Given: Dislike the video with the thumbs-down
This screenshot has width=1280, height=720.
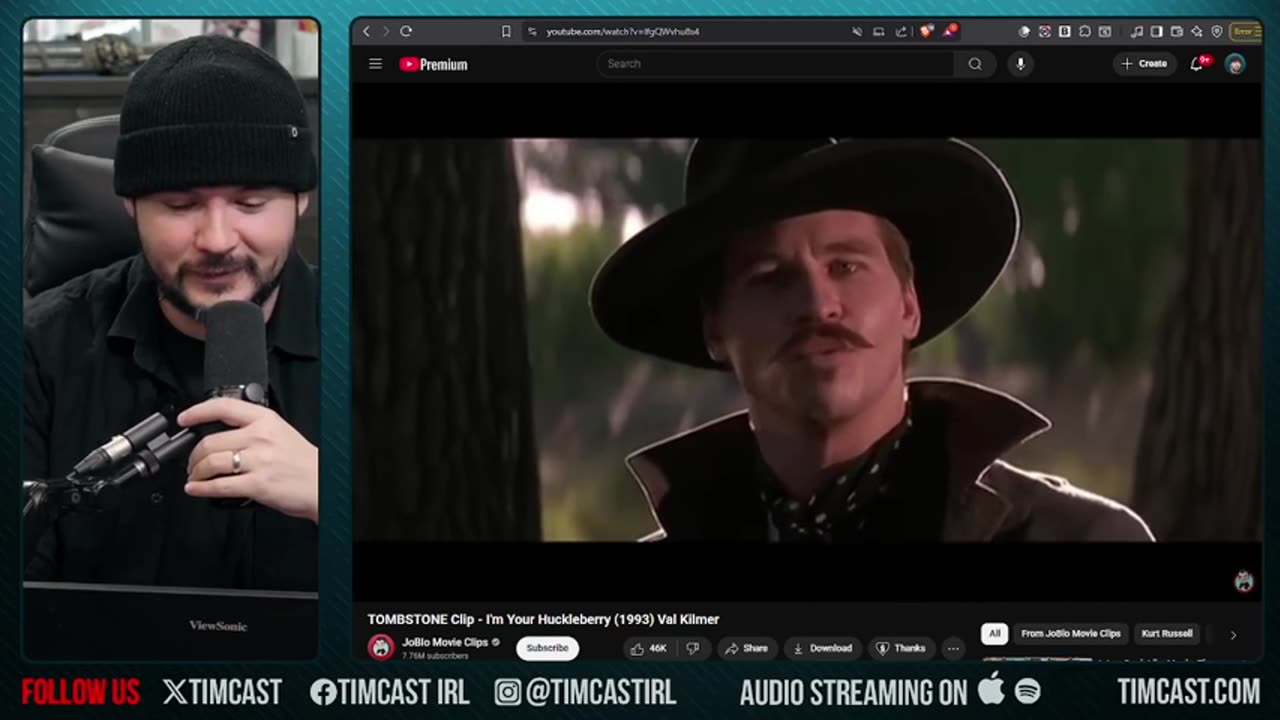Looking at the screenshot, I should [x=692, y=648].
